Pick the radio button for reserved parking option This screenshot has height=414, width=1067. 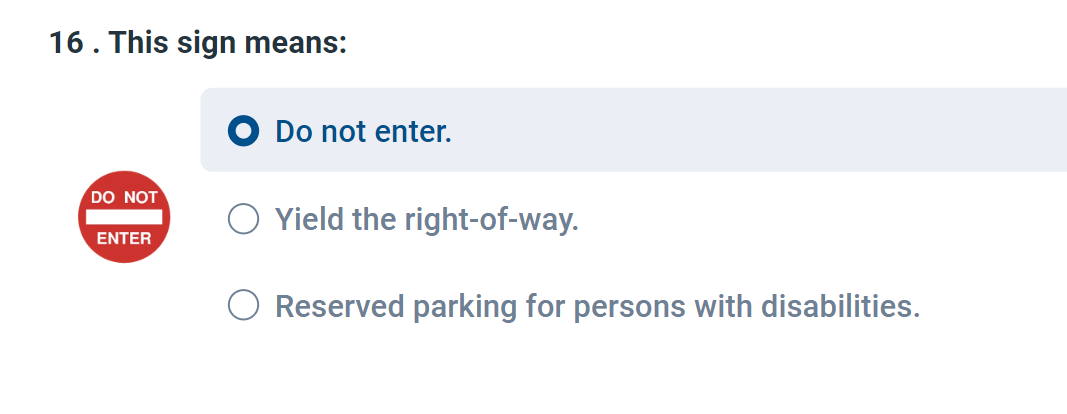coord(243,305)
